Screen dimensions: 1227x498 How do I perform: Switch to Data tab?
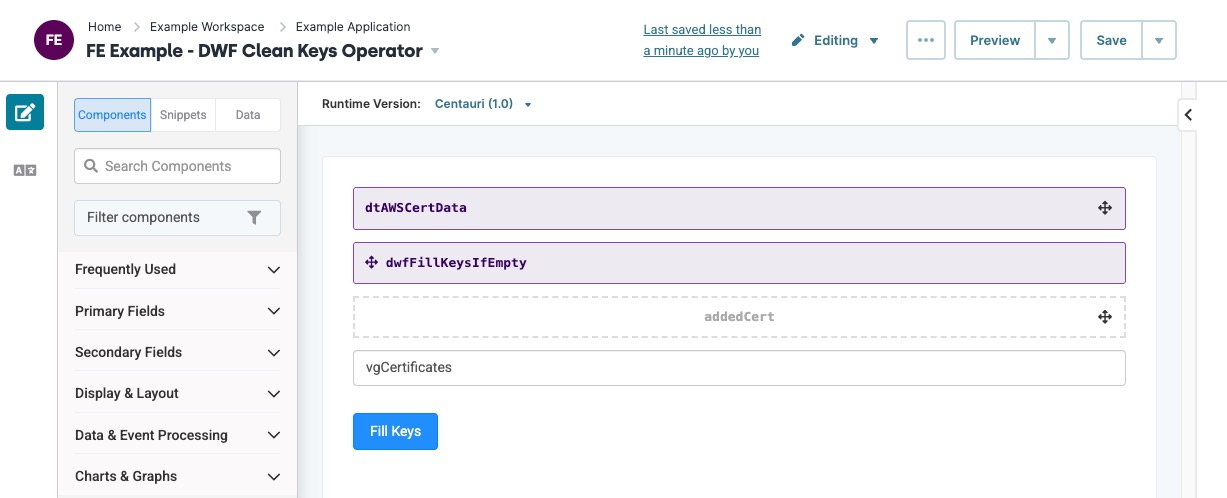pos(248,115)
